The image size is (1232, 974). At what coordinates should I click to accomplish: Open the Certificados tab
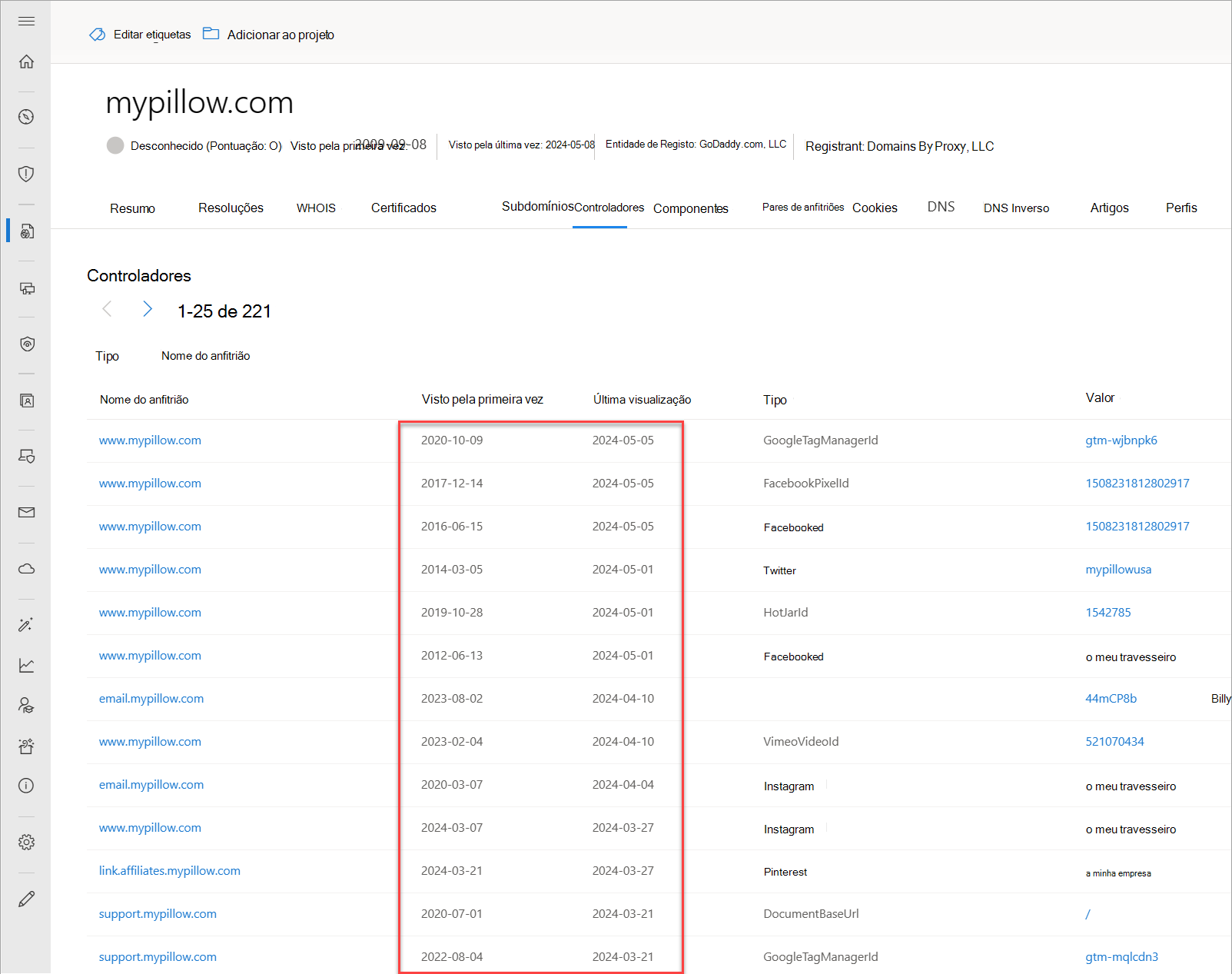click(x=403, y=208)
